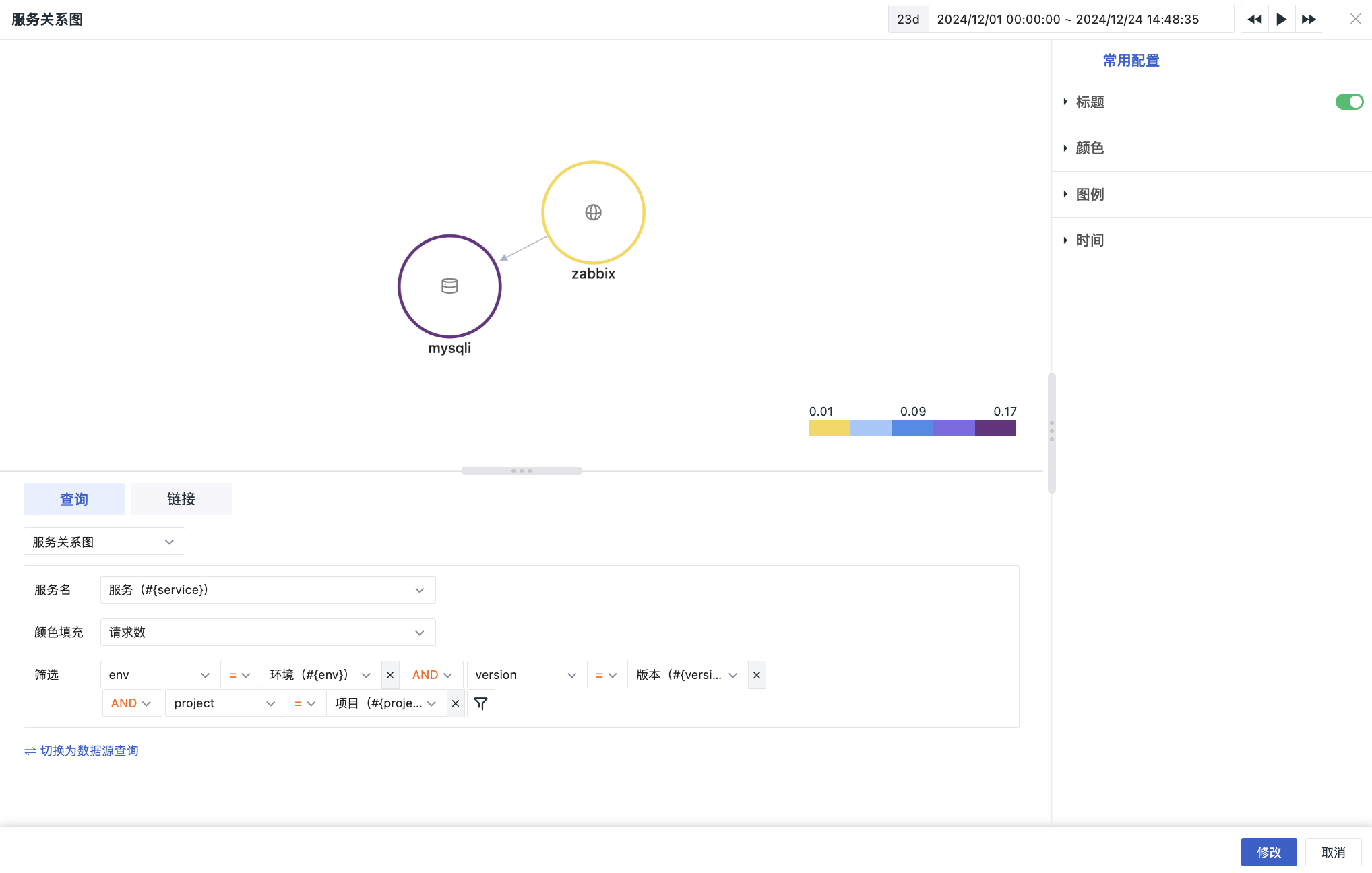Image resolution: width=1372 pixels, height=873 pixels.
Task: Open the AND dropdown before version
Action: (433, 675)
